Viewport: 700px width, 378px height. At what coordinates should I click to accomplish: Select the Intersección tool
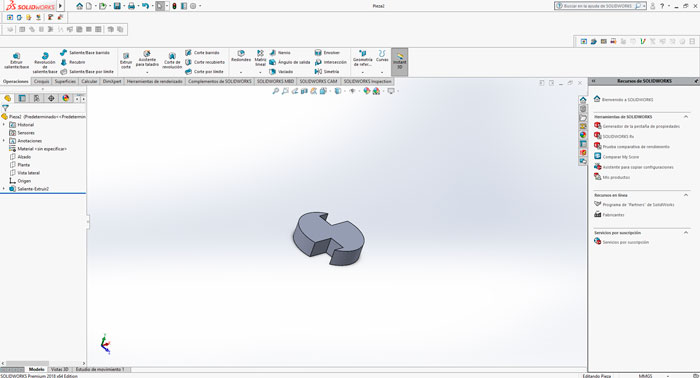(331, 62)
